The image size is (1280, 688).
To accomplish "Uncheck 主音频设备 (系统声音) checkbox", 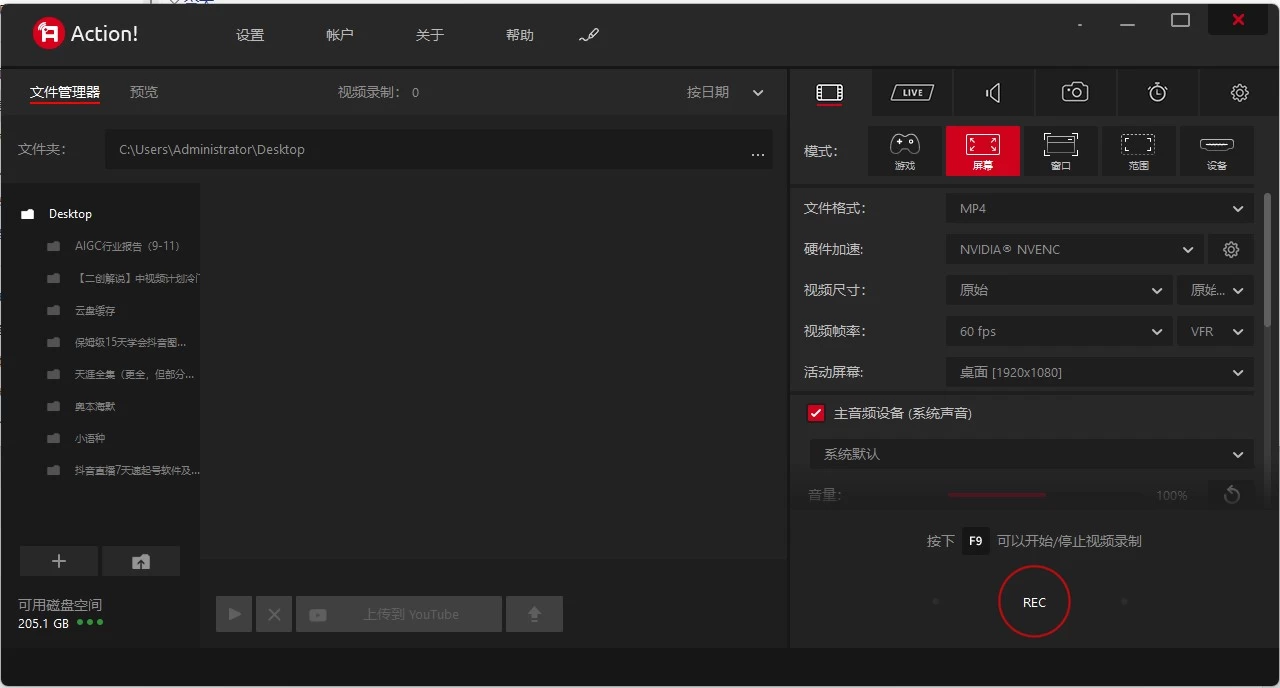I will [x=815, y=412].
